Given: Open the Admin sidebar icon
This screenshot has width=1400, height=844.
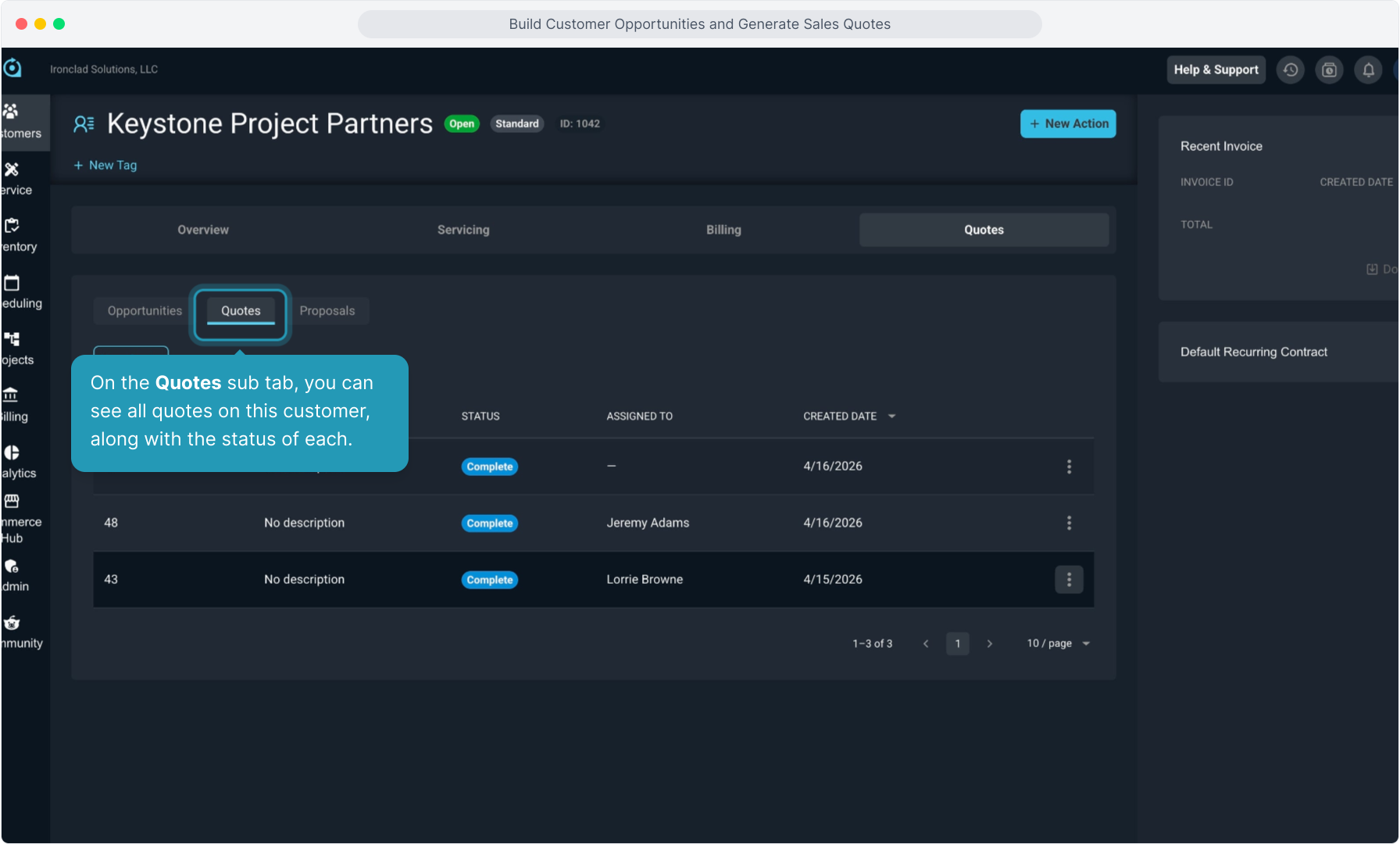Looking at the screenshot, I should tap(12, 567).
